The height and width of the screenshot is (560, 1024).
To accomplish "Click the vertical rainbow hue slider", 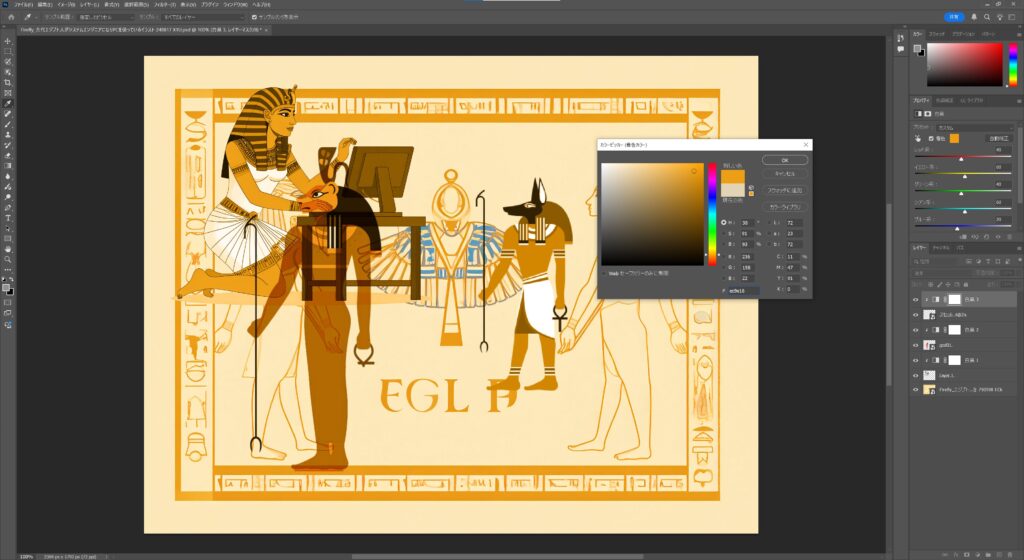I will click(x=712, y=213).
